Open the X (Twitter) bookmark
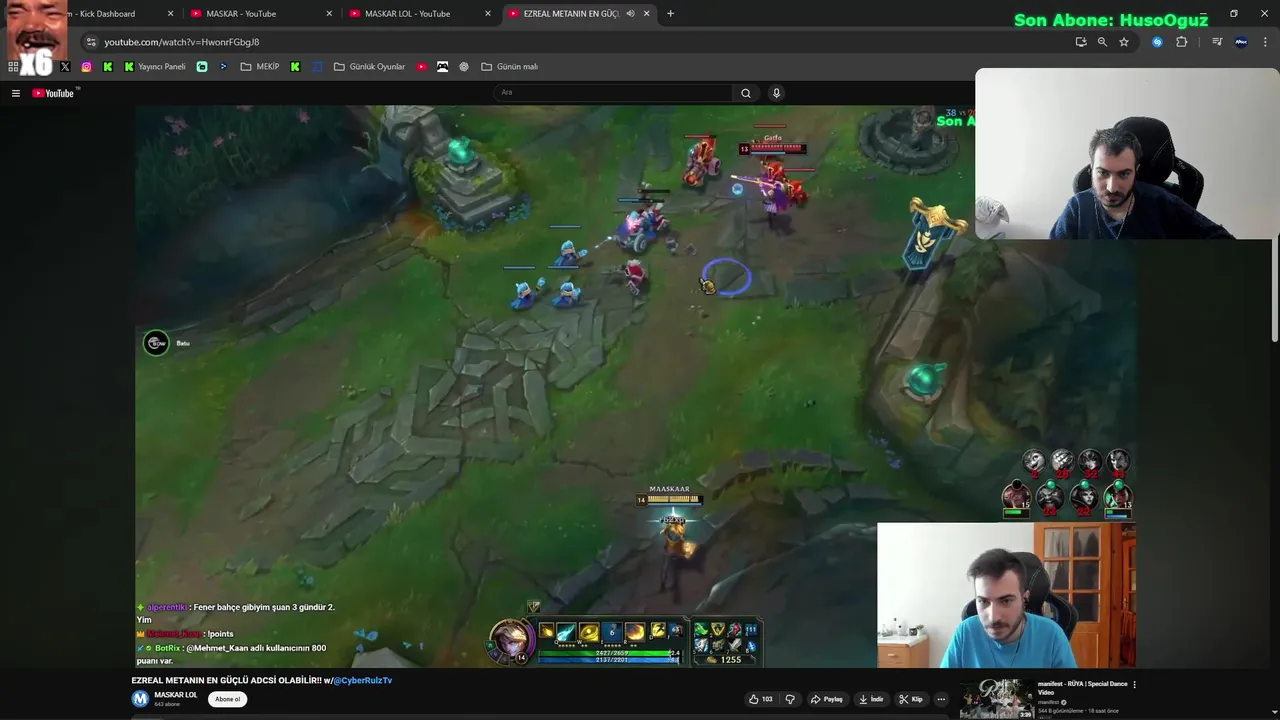The width and height of the screenshot is (1280, 720). tap(65, 67)
